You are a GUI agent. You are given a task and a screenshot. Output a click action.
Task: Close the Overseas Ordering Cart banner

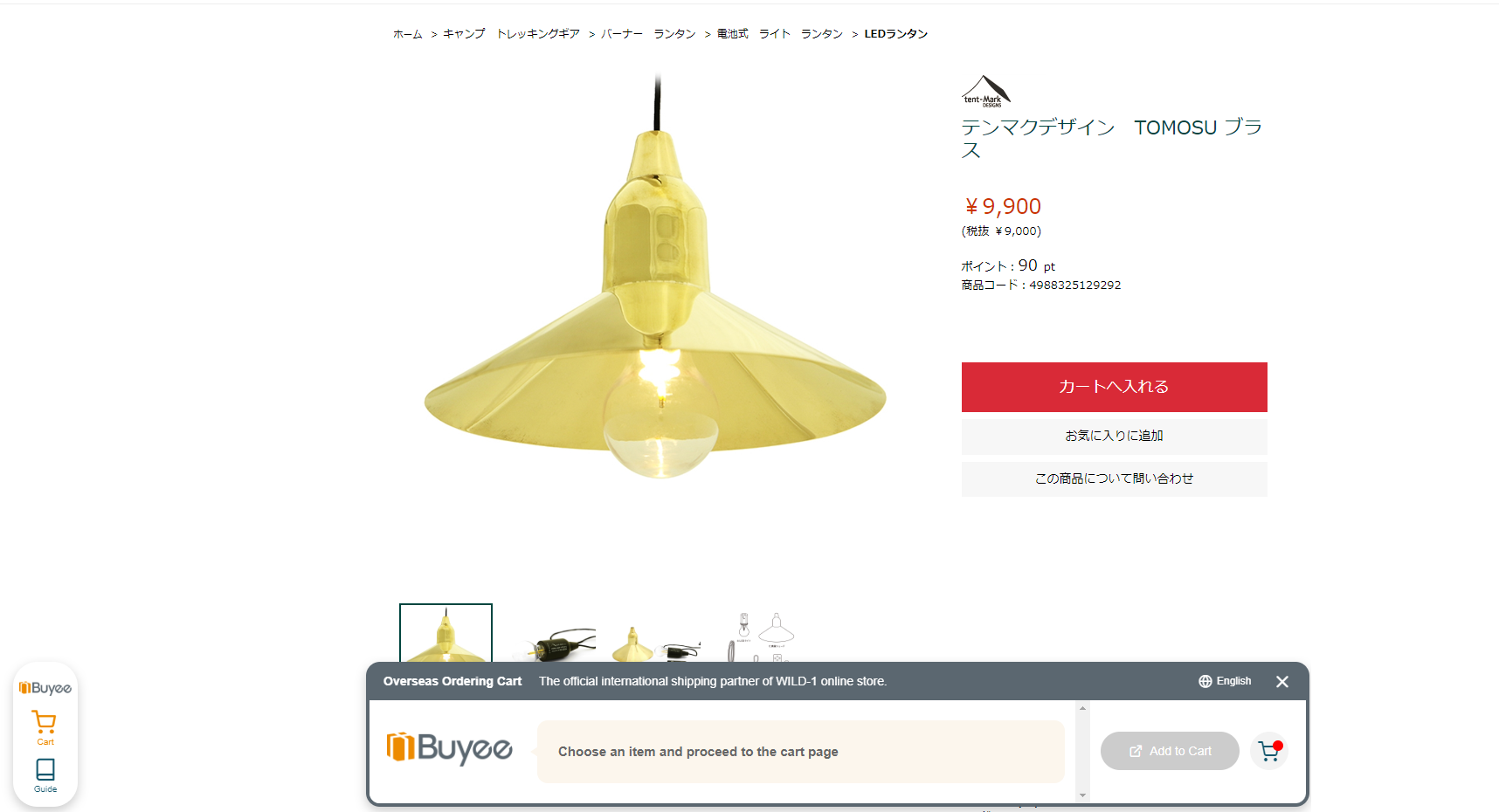(1282, 682)
